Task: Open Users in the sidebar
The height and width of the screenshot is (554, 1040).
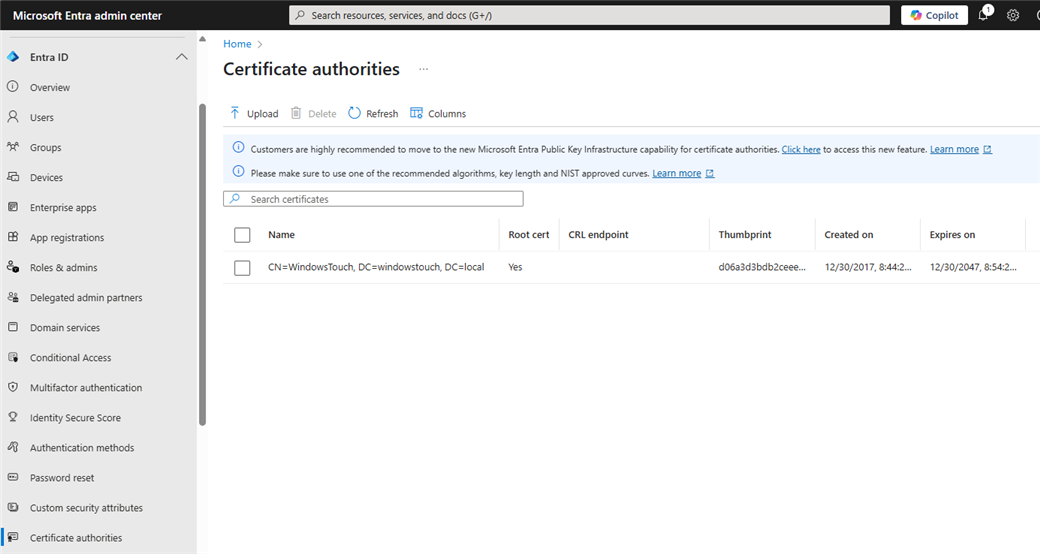Action: [42, 117]
